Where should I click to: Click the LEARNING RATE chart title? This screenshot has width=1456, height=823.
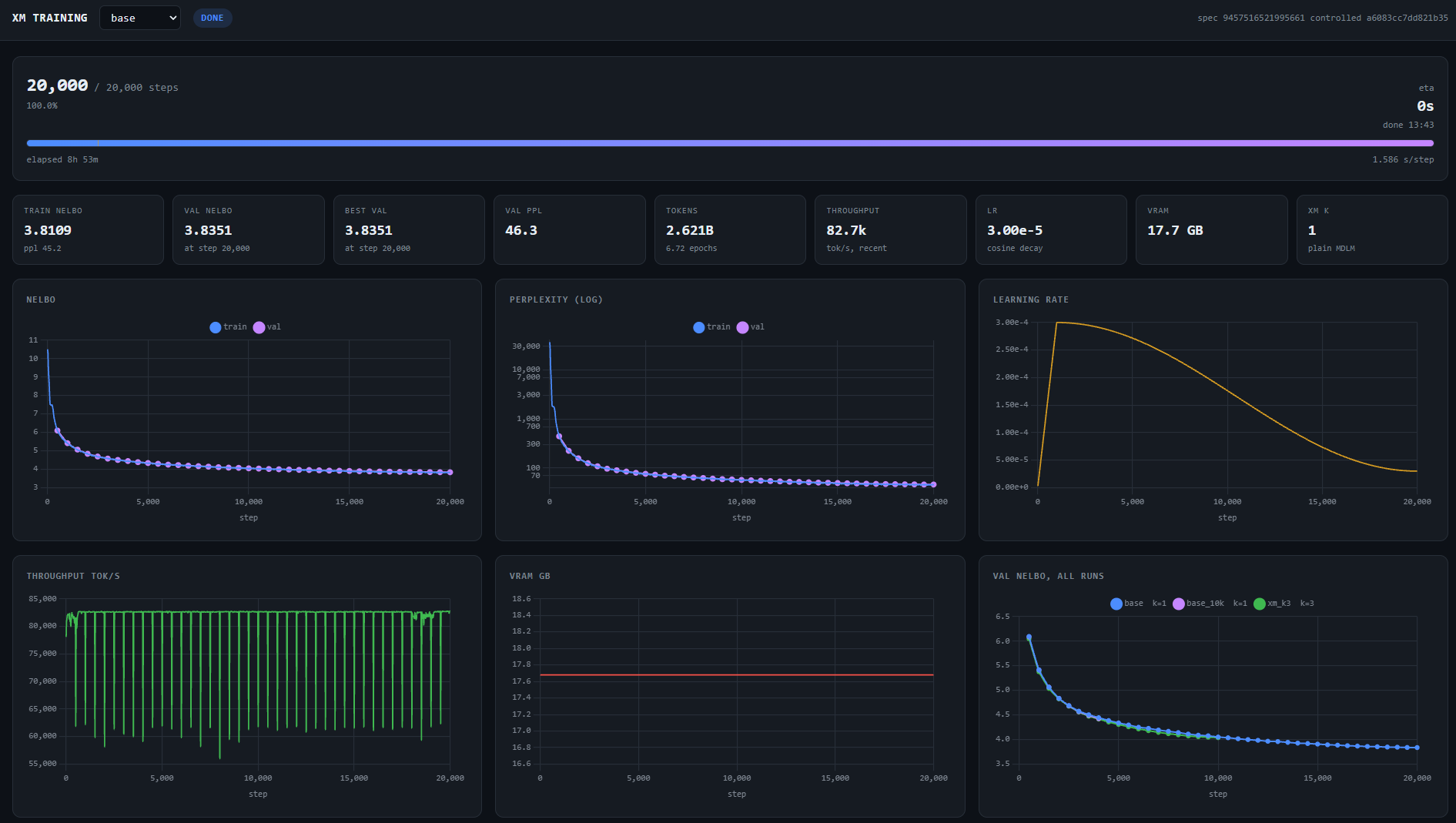tap(1031, 300)
